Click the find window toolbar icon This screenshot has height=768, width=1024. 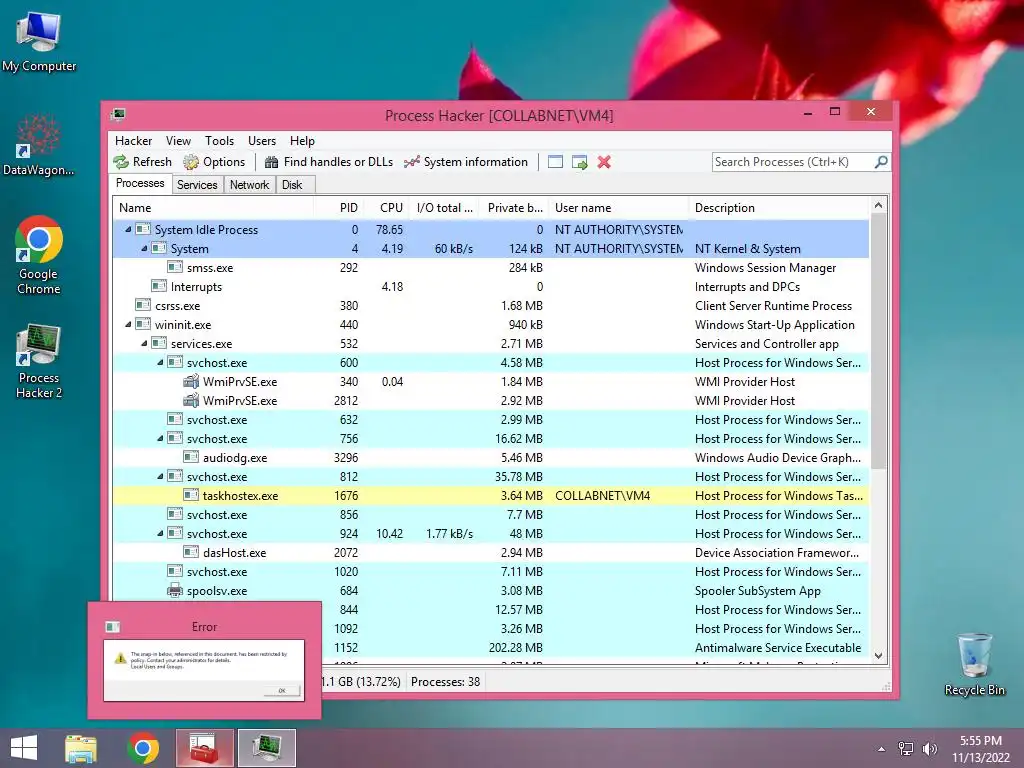555,162
